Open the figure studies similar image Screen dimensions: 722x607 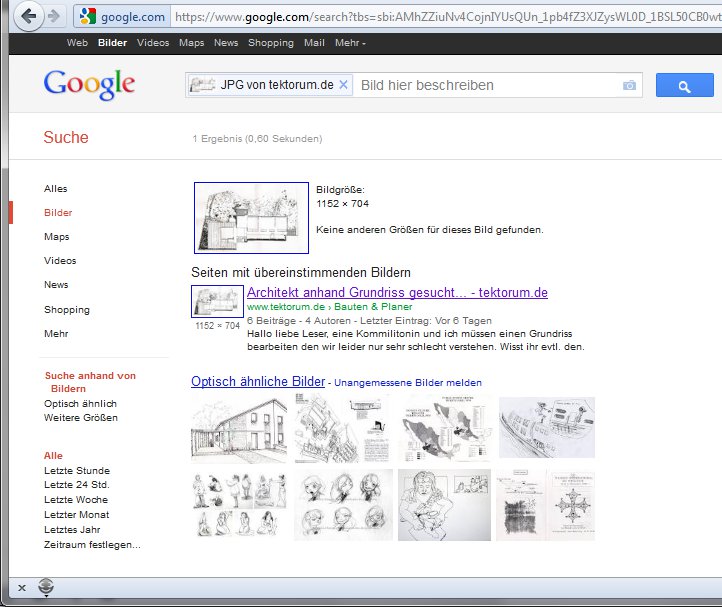[x=239, y=505]
